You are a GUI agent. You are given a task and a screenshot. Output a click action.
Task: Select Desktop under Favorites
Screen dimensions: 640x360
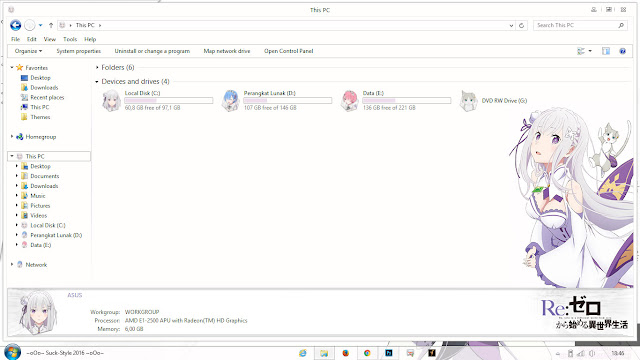[x=40, y=78]
